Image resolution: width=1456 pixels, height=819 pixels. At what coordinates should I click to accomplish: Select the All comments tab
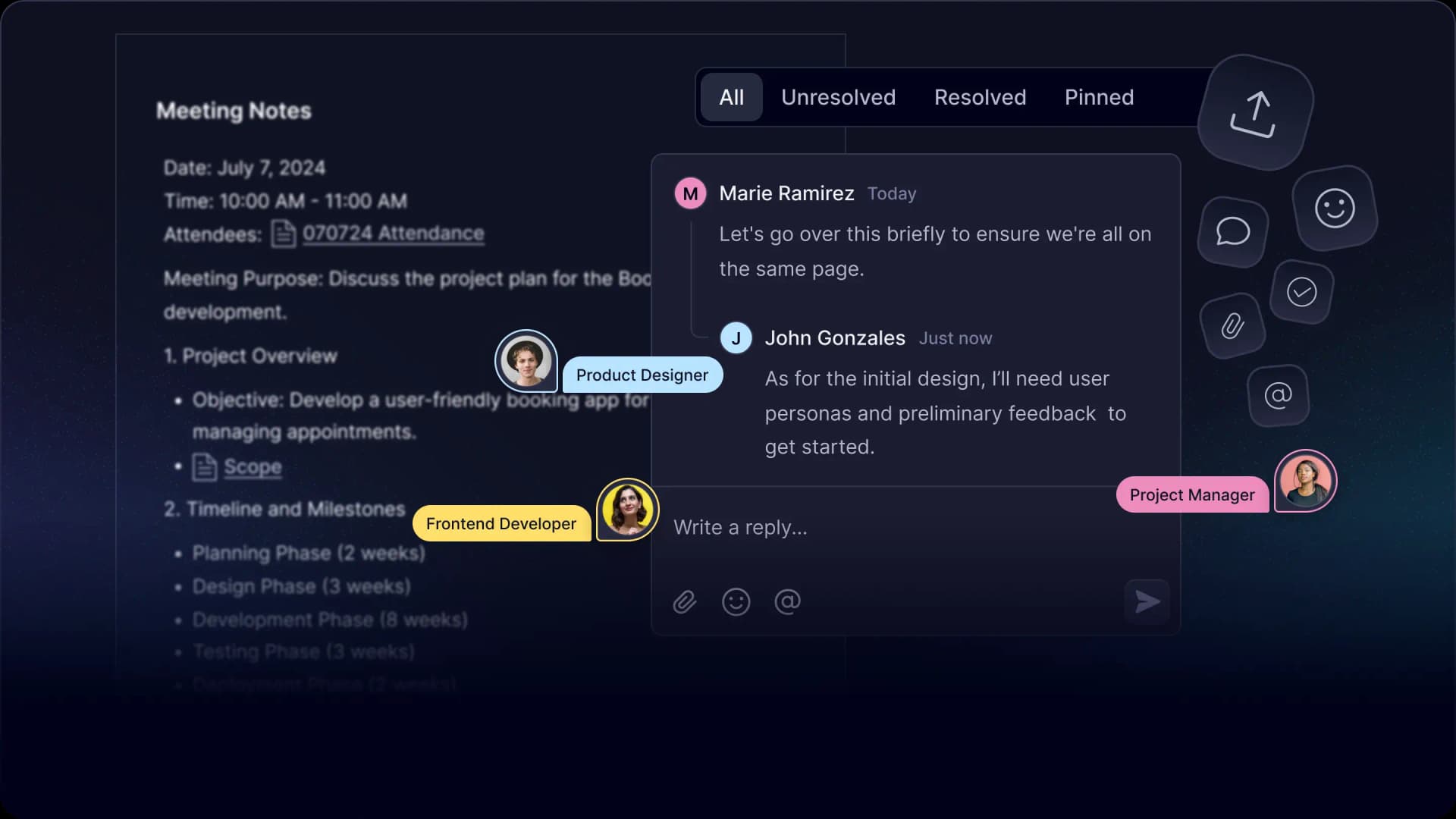(x=732, y=97)
